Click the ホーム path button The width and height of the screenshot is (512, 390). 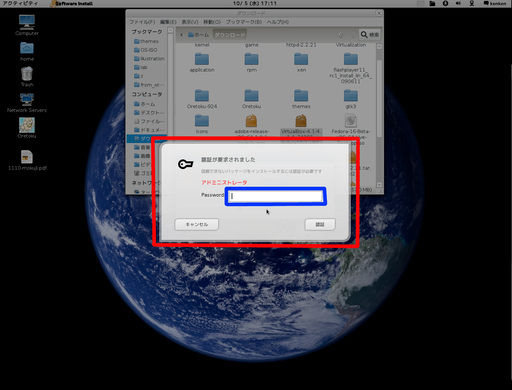click(198, 35)
